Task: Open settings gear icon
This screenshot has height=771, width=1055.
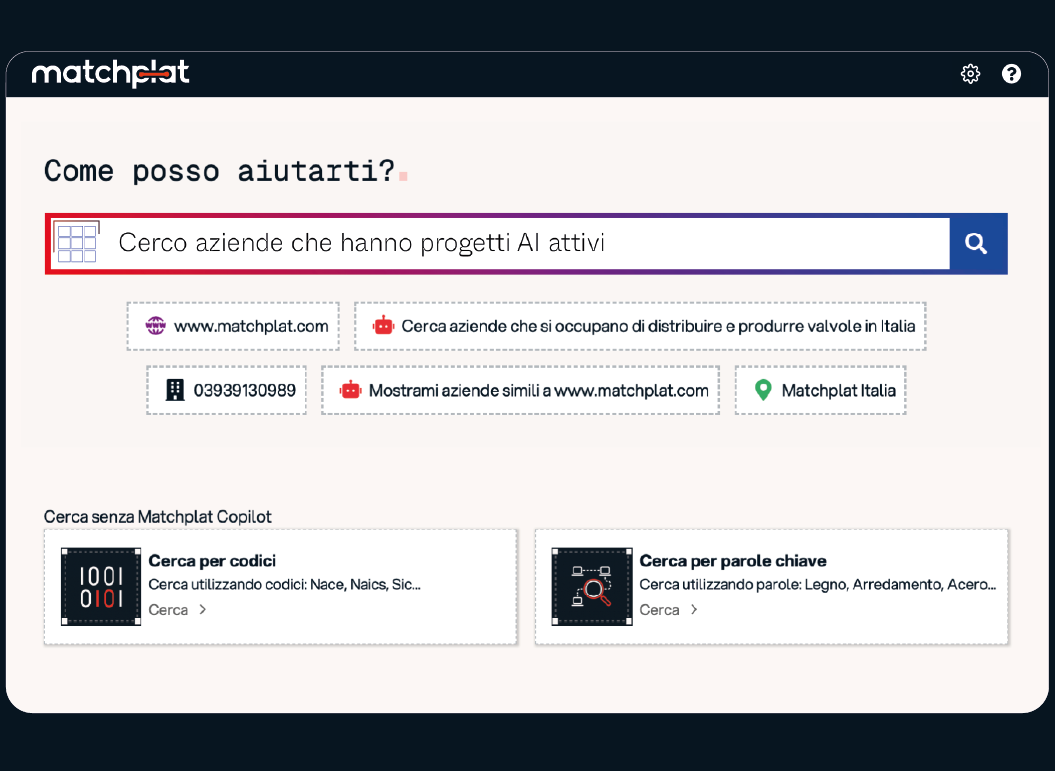Action: pyautogui.click(x=970, y=74)
